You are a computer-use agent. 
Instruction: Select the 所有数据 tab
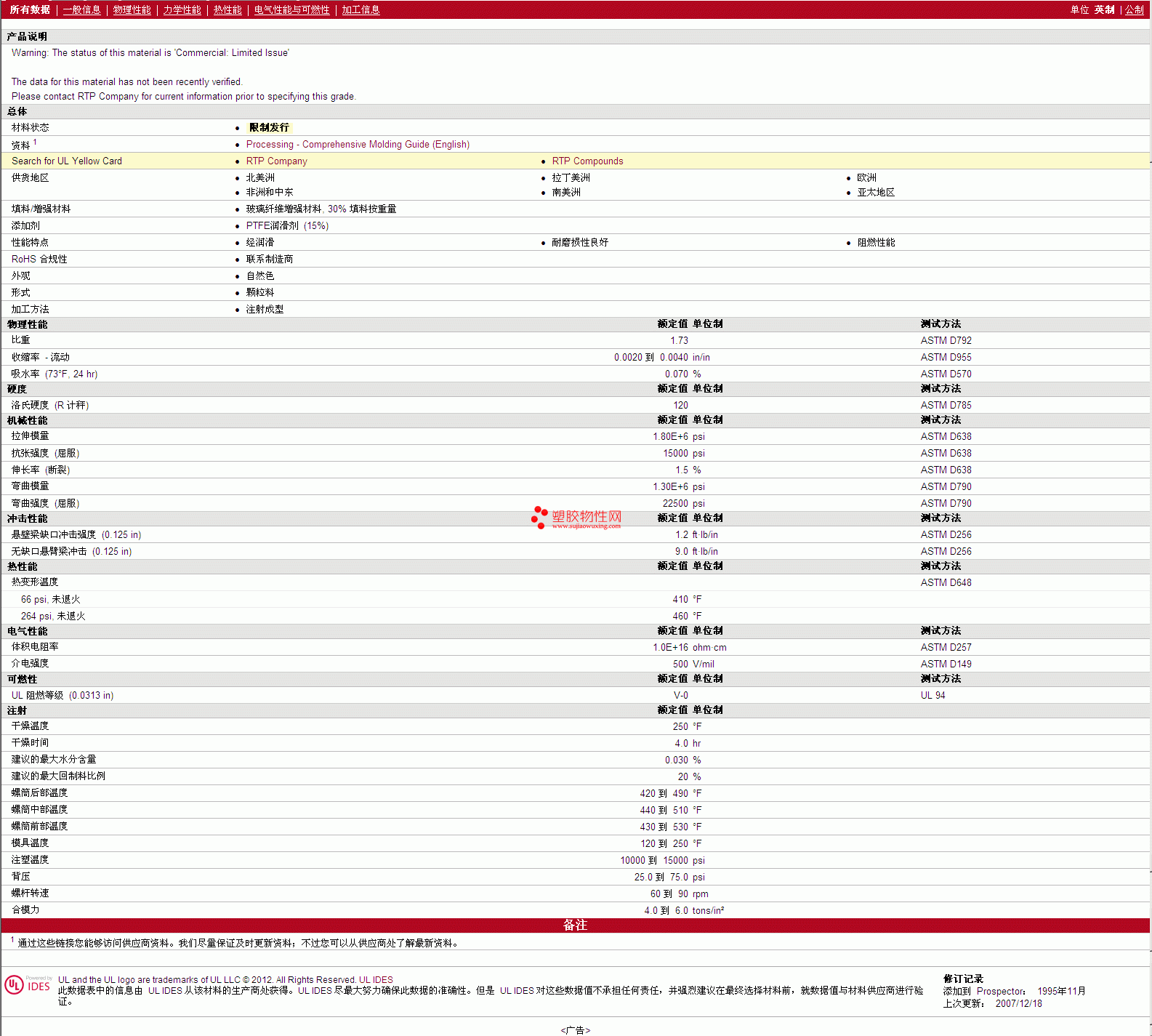tap(30, 9)
